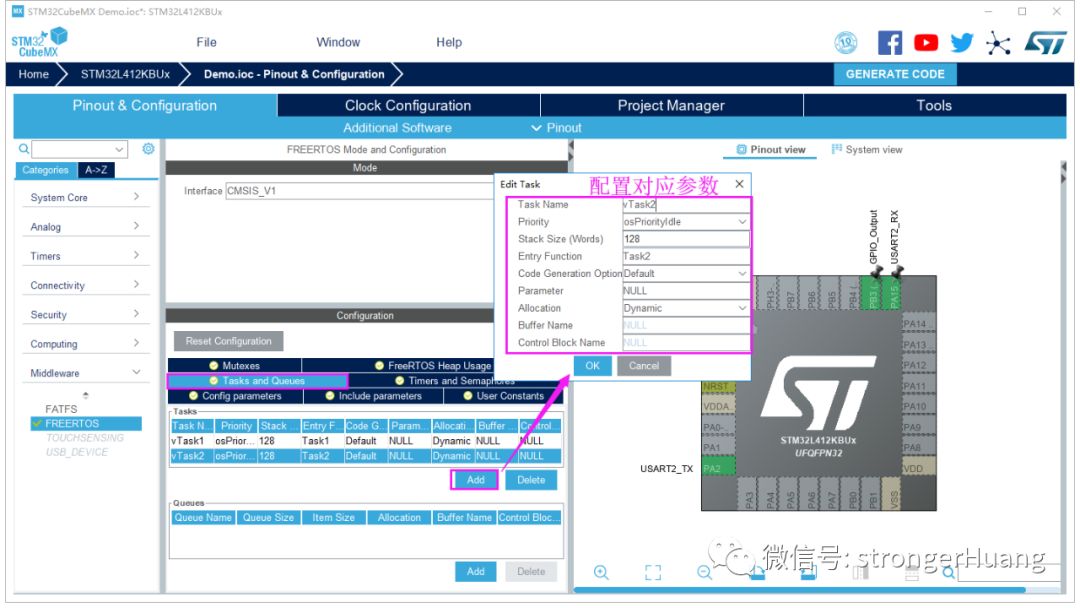Click the Stack Size (Words) input field
This screenshot has height=608, width=1080.
point(684,239)
